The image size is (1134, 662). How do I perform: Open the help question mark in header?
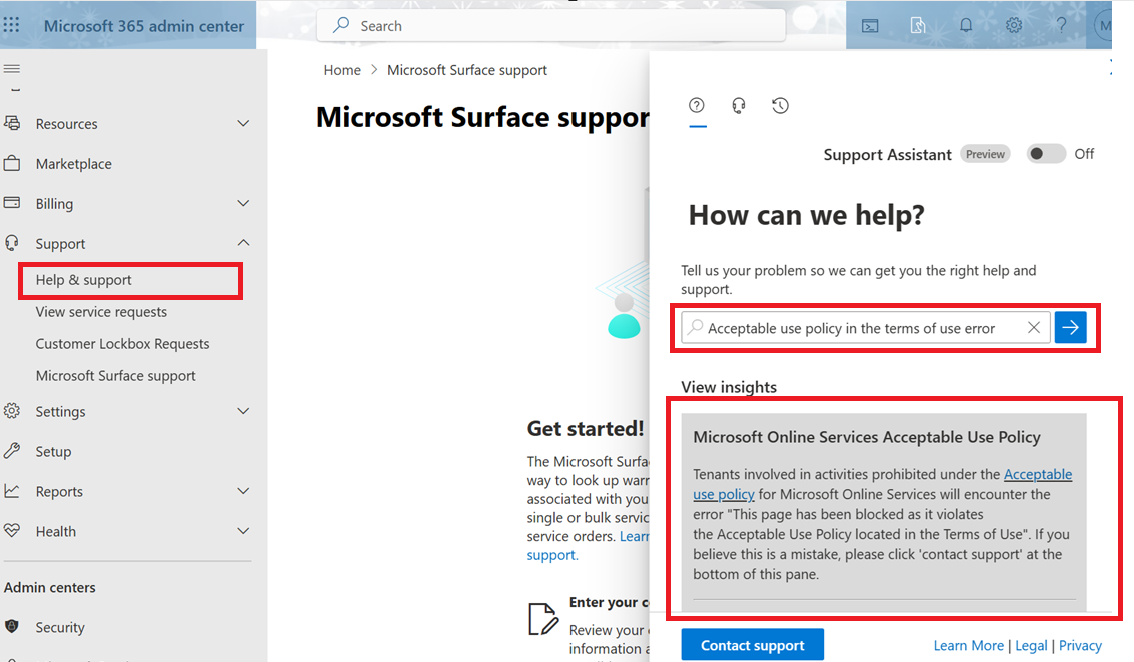click(x=1061, y=25)
